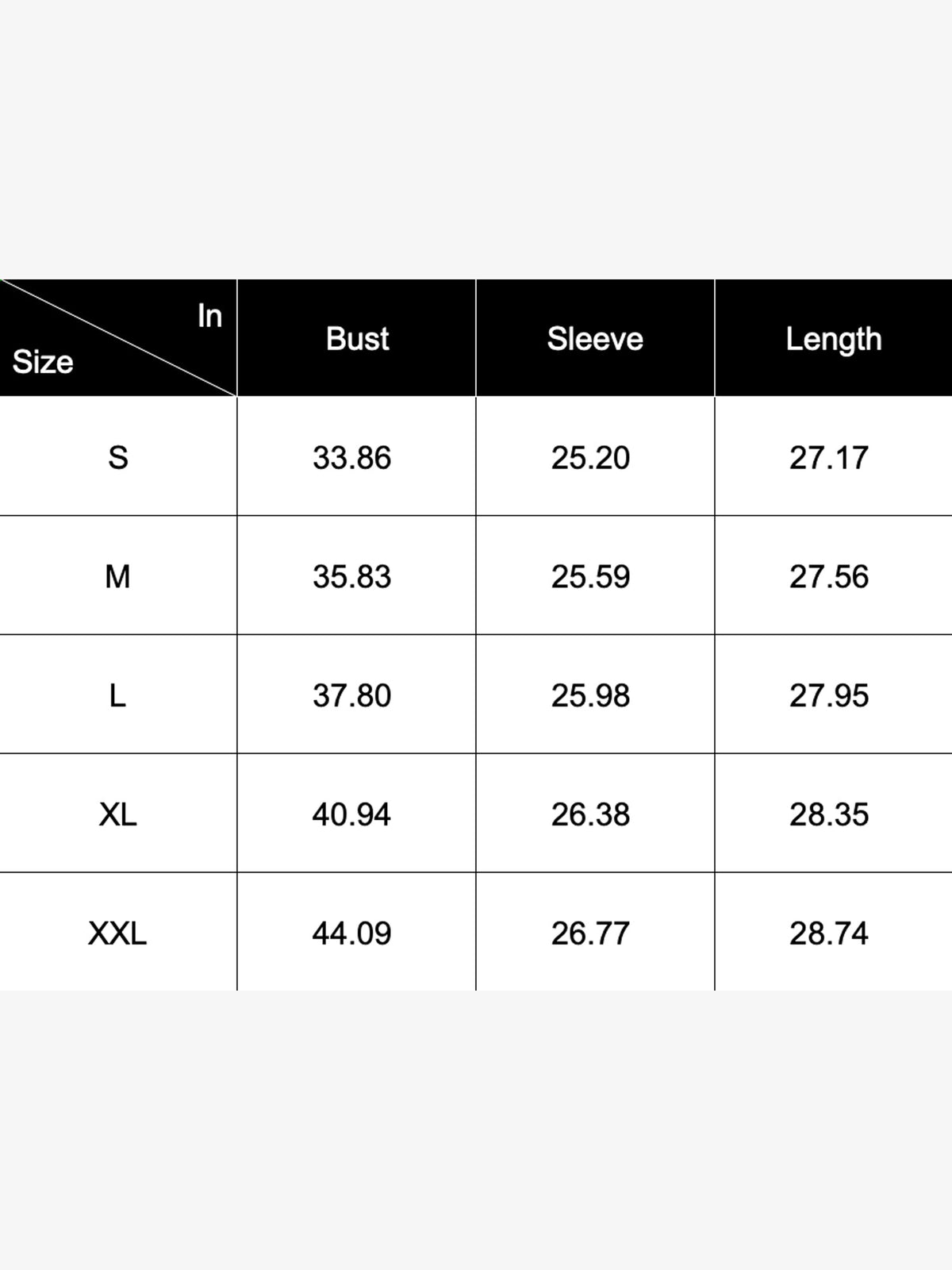Click sleeve value 26.77
This screenshot has width=952, height=1270.
590,934
